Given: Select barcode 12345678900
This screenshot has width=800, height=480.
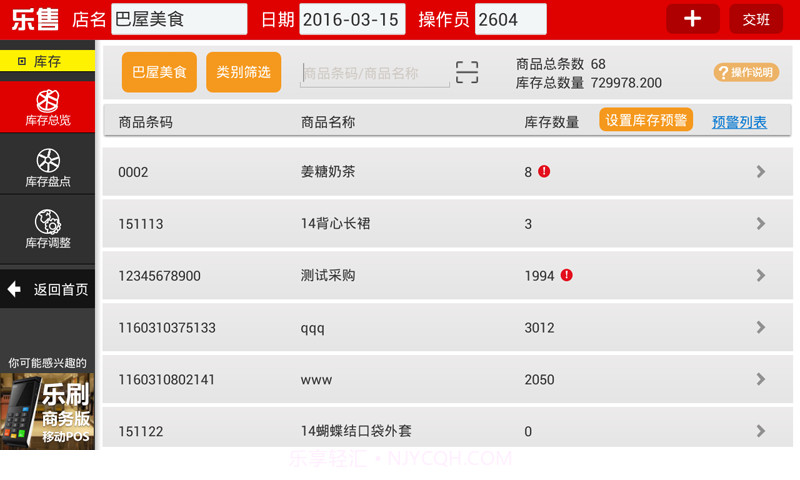Looking at the screenshot, I should coord(159,276).
